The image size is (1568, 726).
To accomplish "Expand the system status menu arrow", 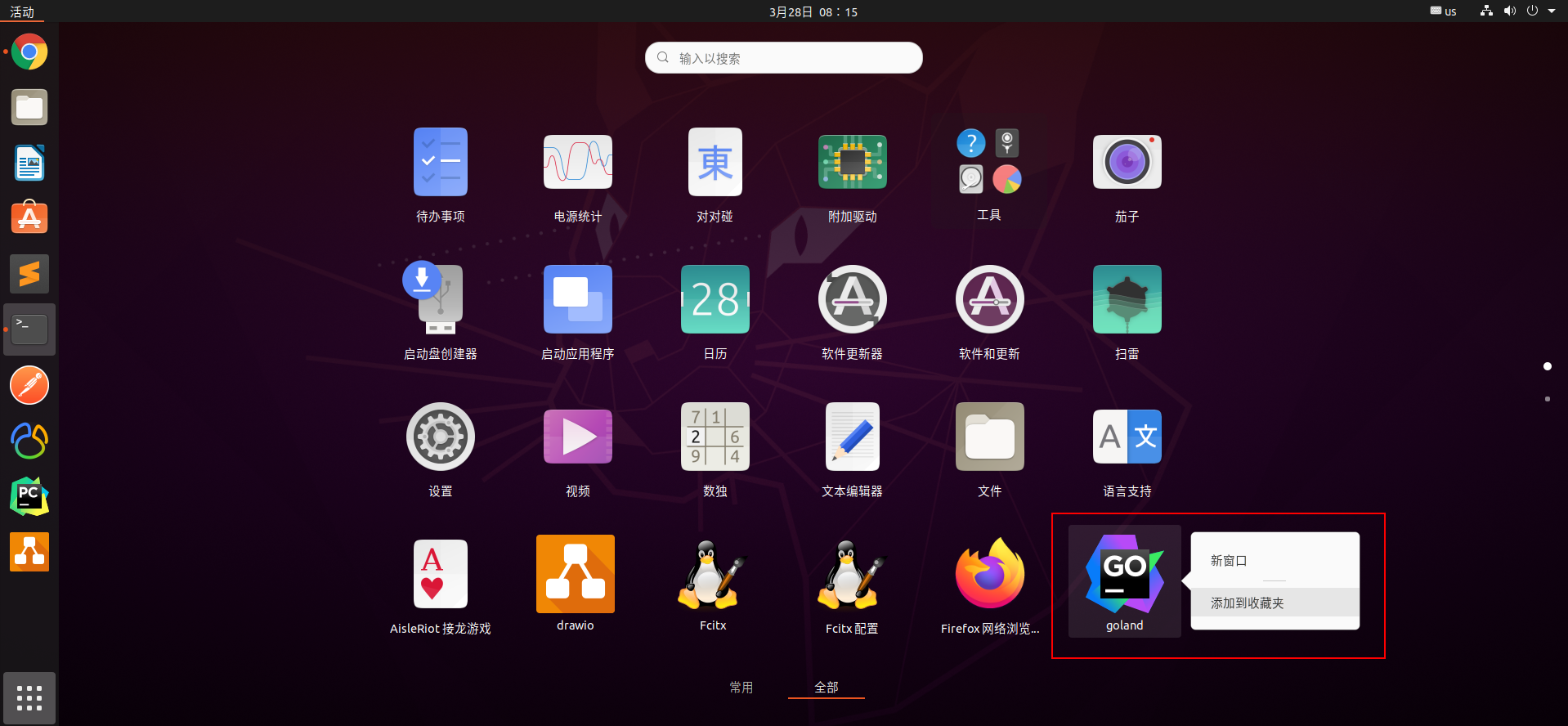I will coord(1552,11).
